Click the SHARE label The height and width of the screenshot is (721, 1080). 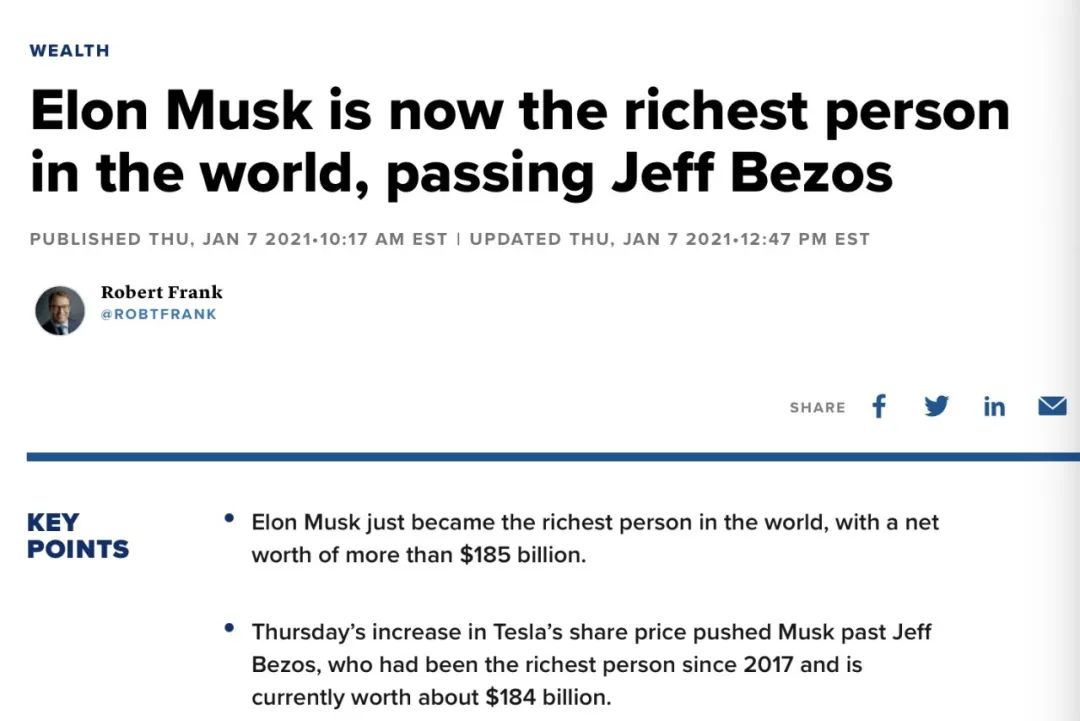817,408
